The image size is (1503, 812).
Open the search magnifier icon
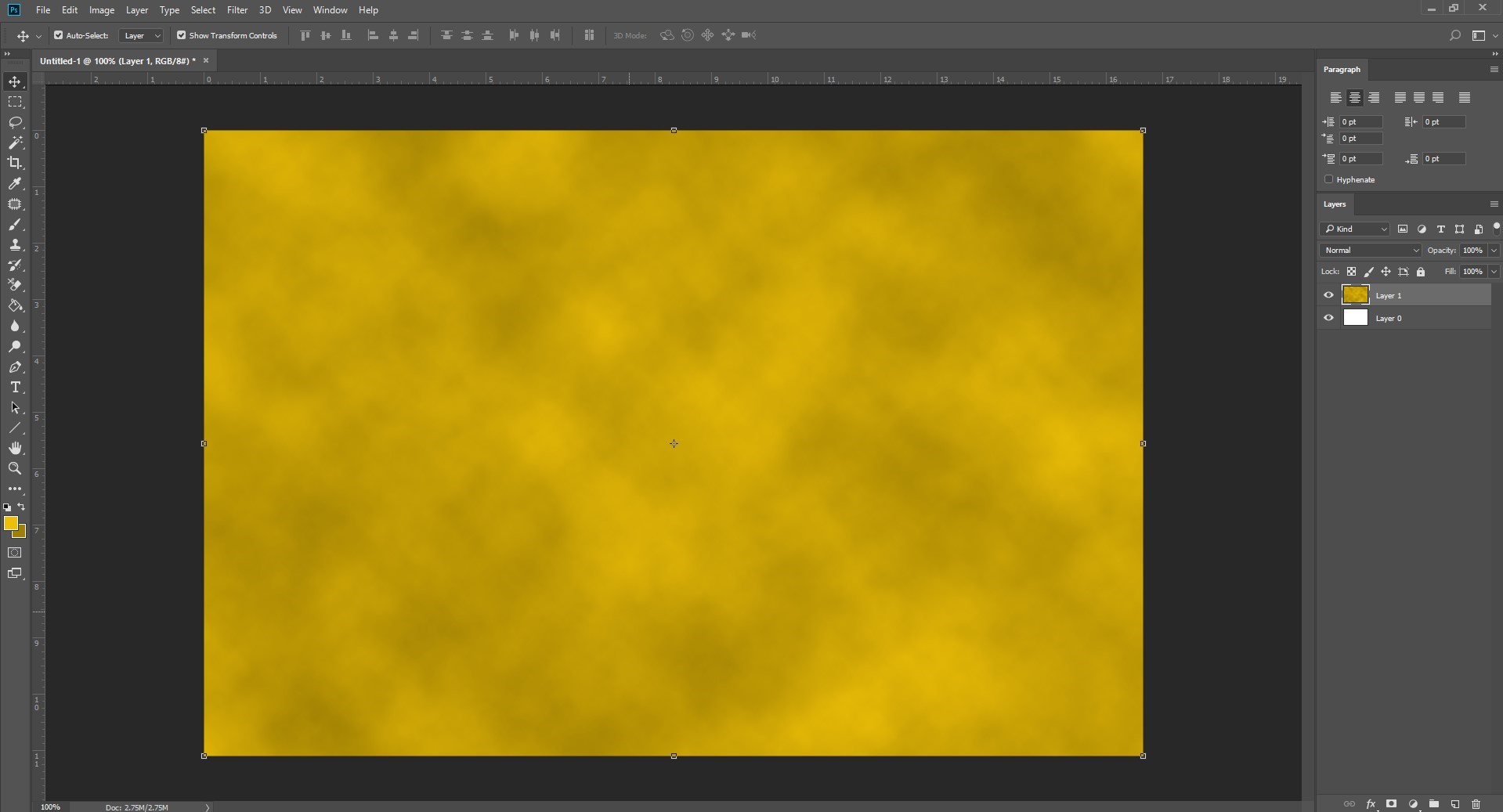click(x=1455, y=35)
